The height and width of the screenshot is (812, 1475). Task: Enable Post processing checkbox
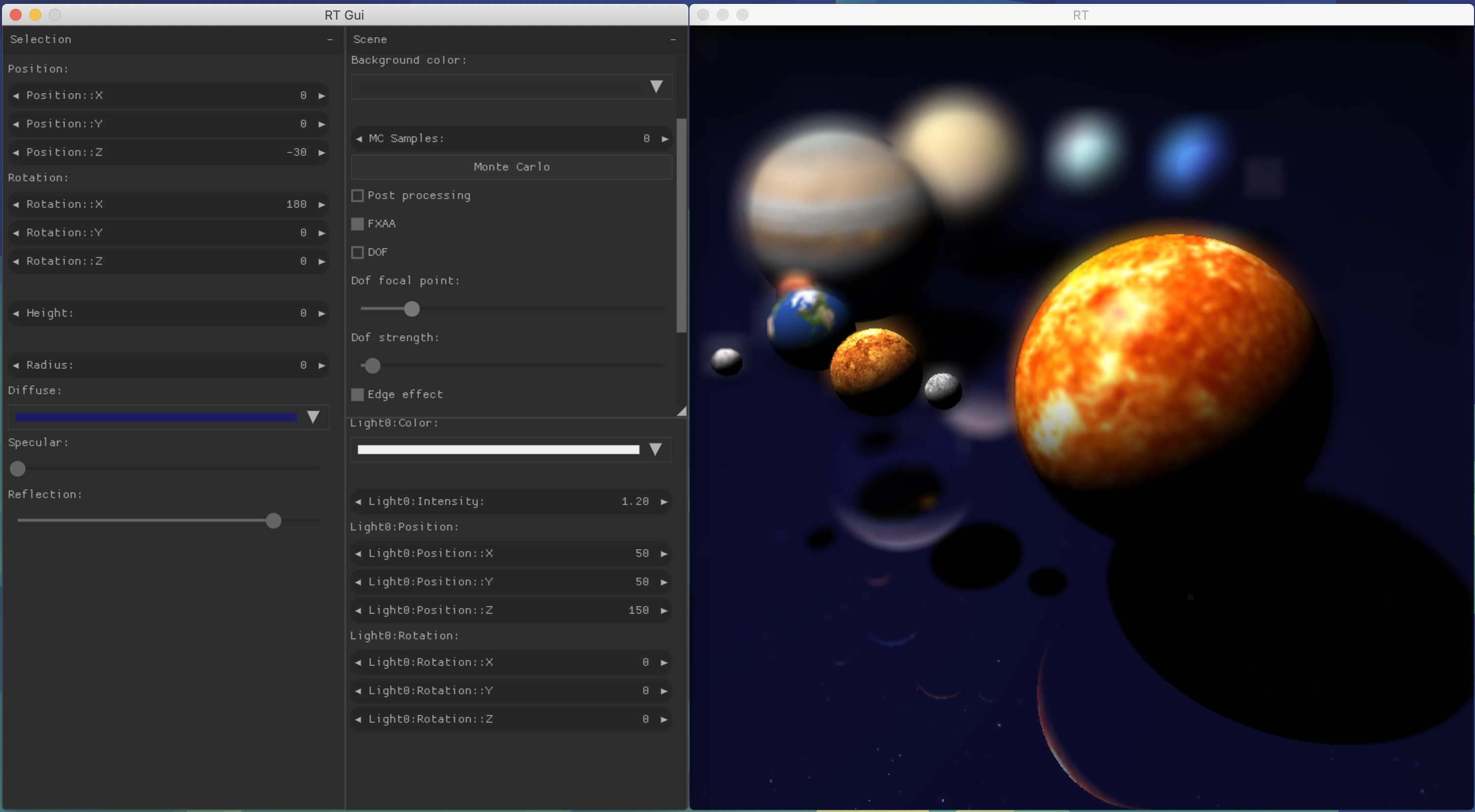(357, 195)
